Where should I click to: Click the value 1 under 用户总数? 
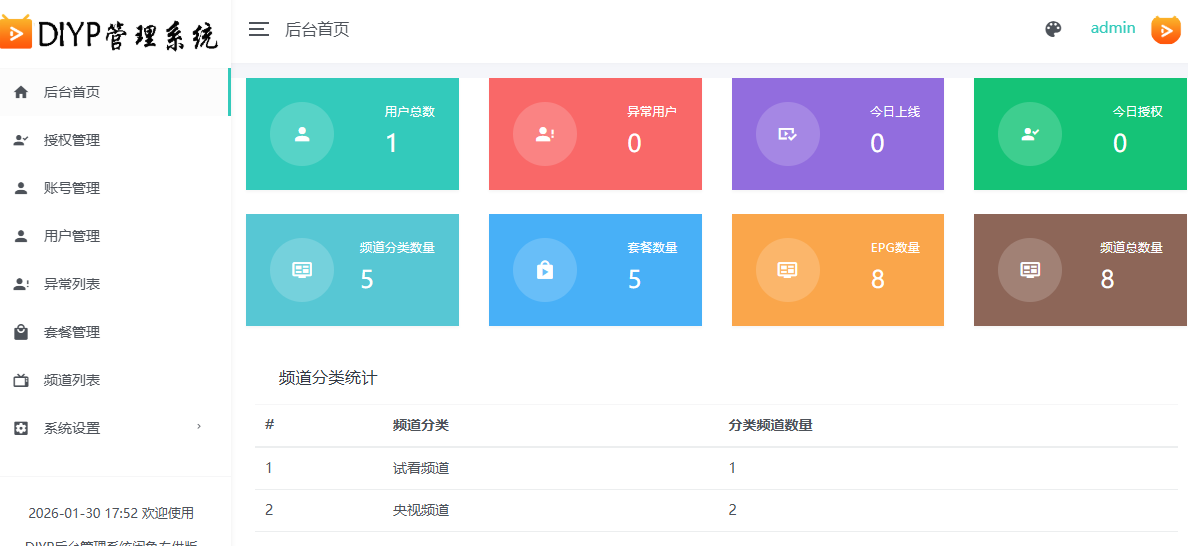click(391, 142)
